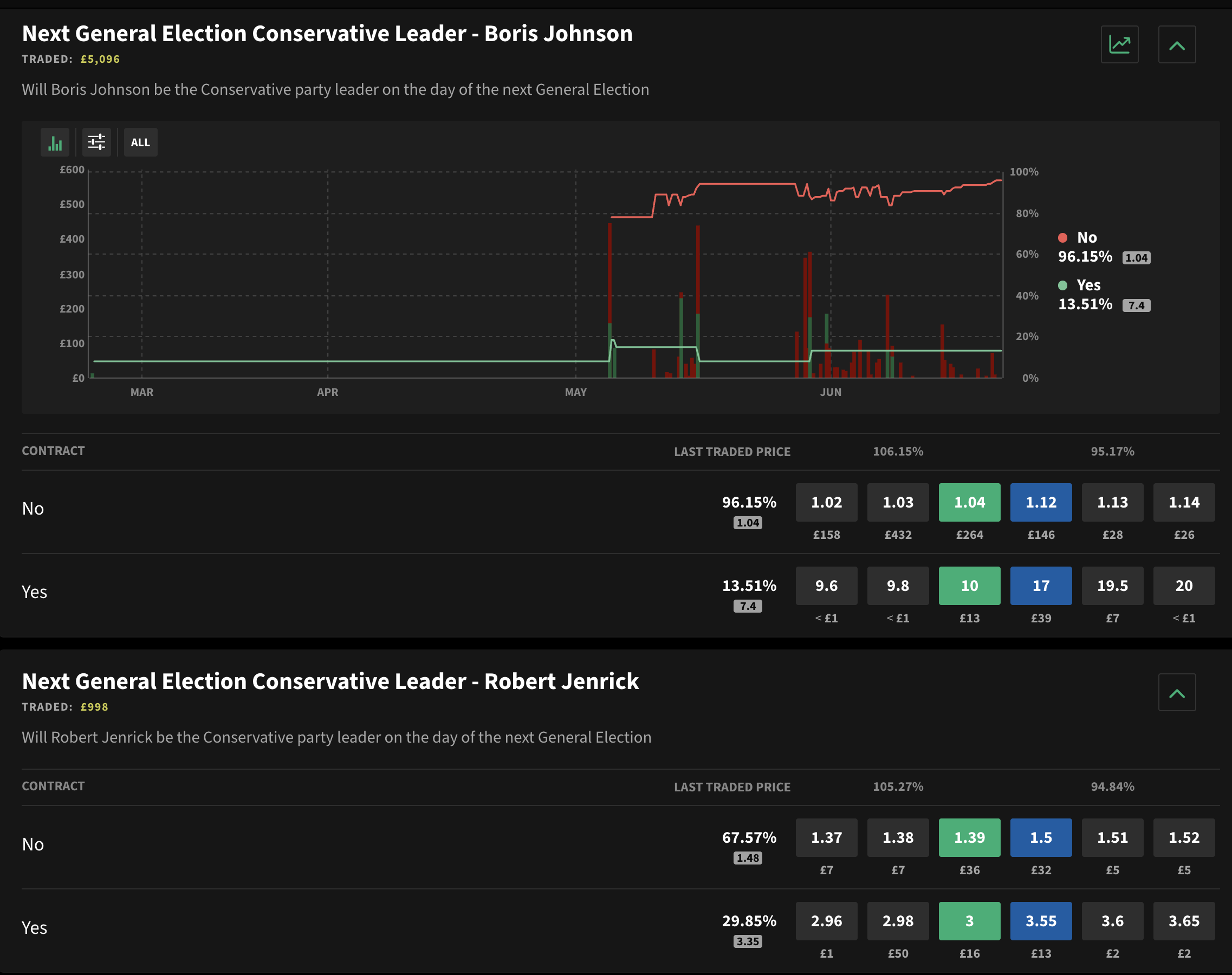This screenshot has width=1232, height=975.
Task: Toggle the No series legend dot
Action: [x=1062, y=237]
